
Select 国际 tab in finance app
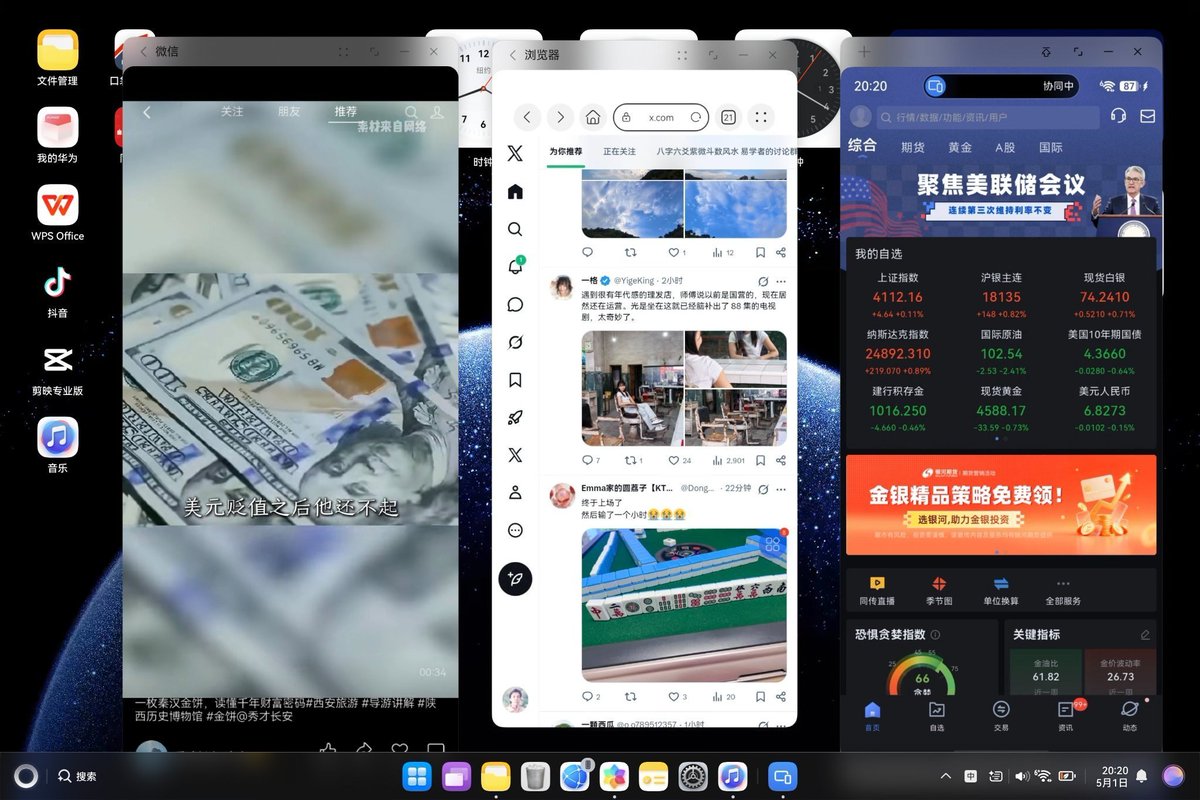[1051, 147]
